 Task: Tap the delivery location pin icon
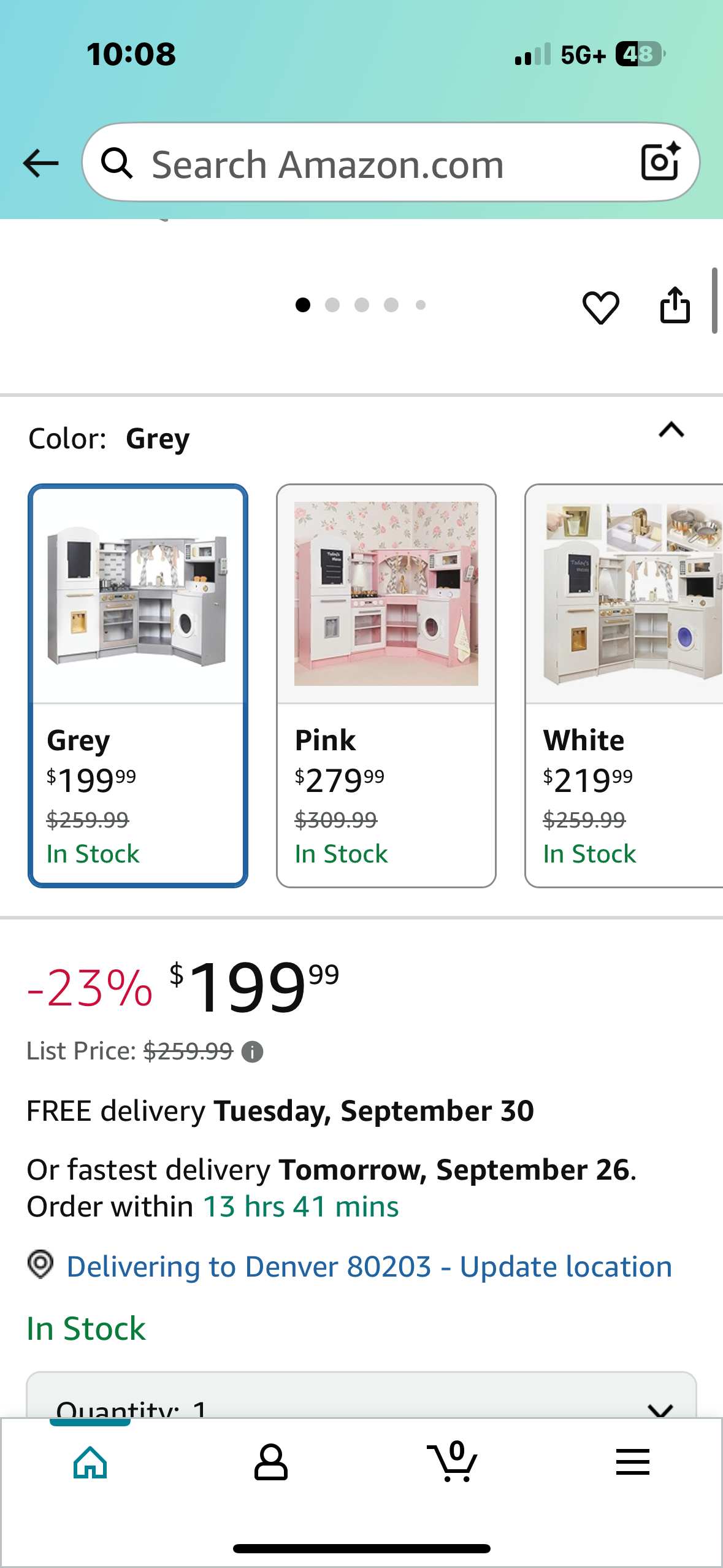tap(40, 1265)
